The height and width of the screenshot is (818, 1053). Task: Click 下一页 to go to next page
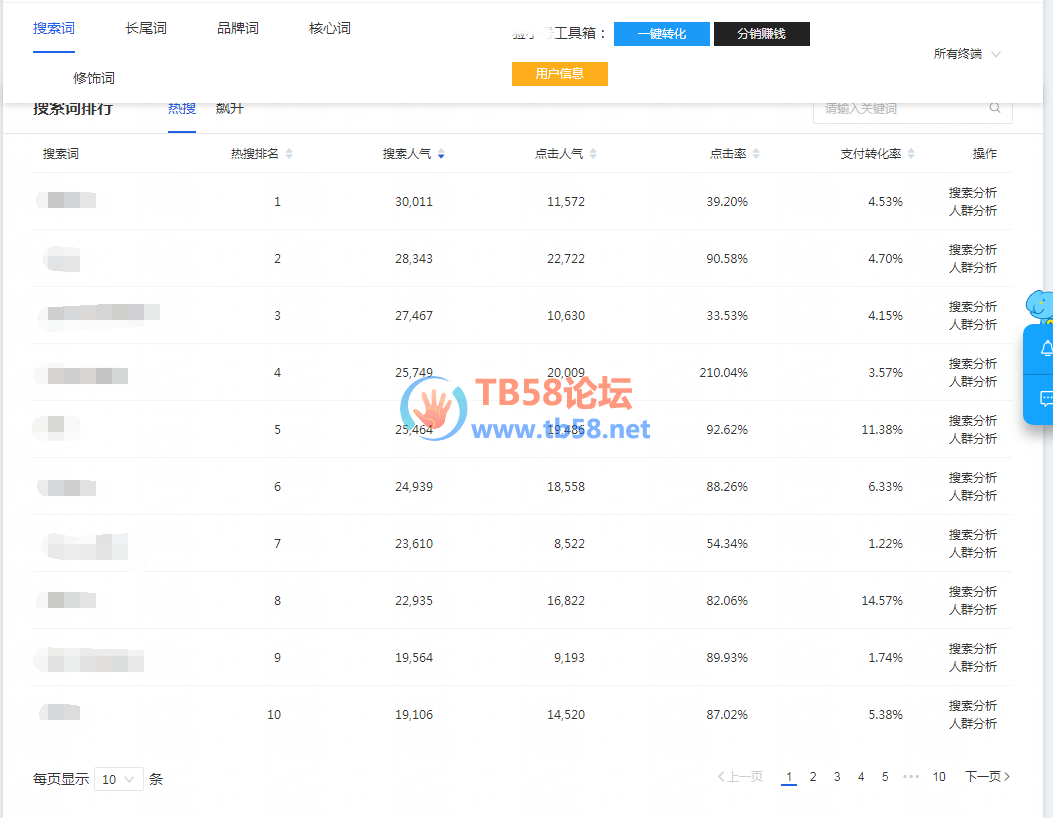987,777
